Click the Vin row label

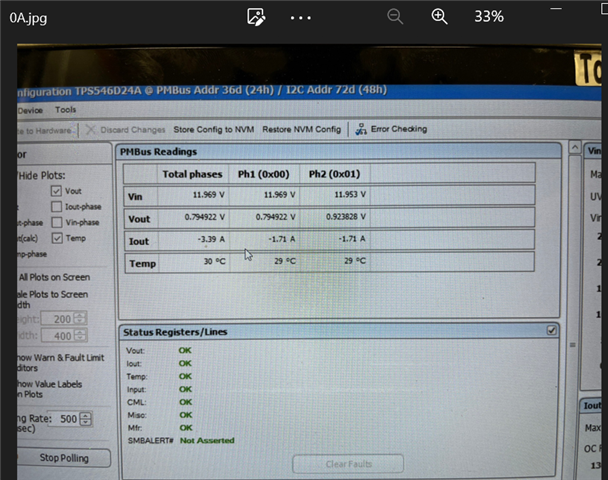pyautogui.click(x=135, y=197)
